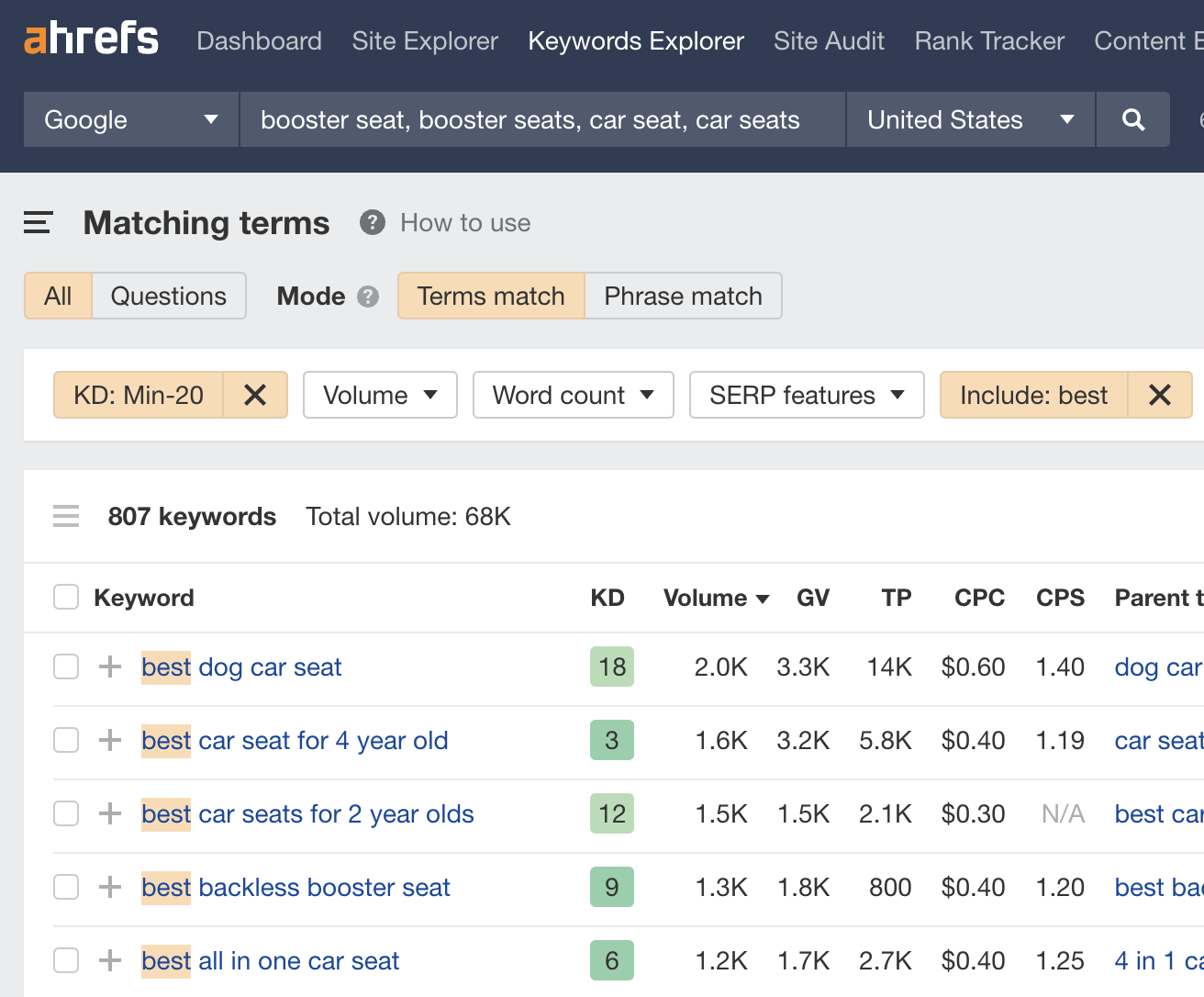Add 'best dog car seat' with the plus icon
The height and width of the screenshot is (997, 1204).
click(109, 667)
